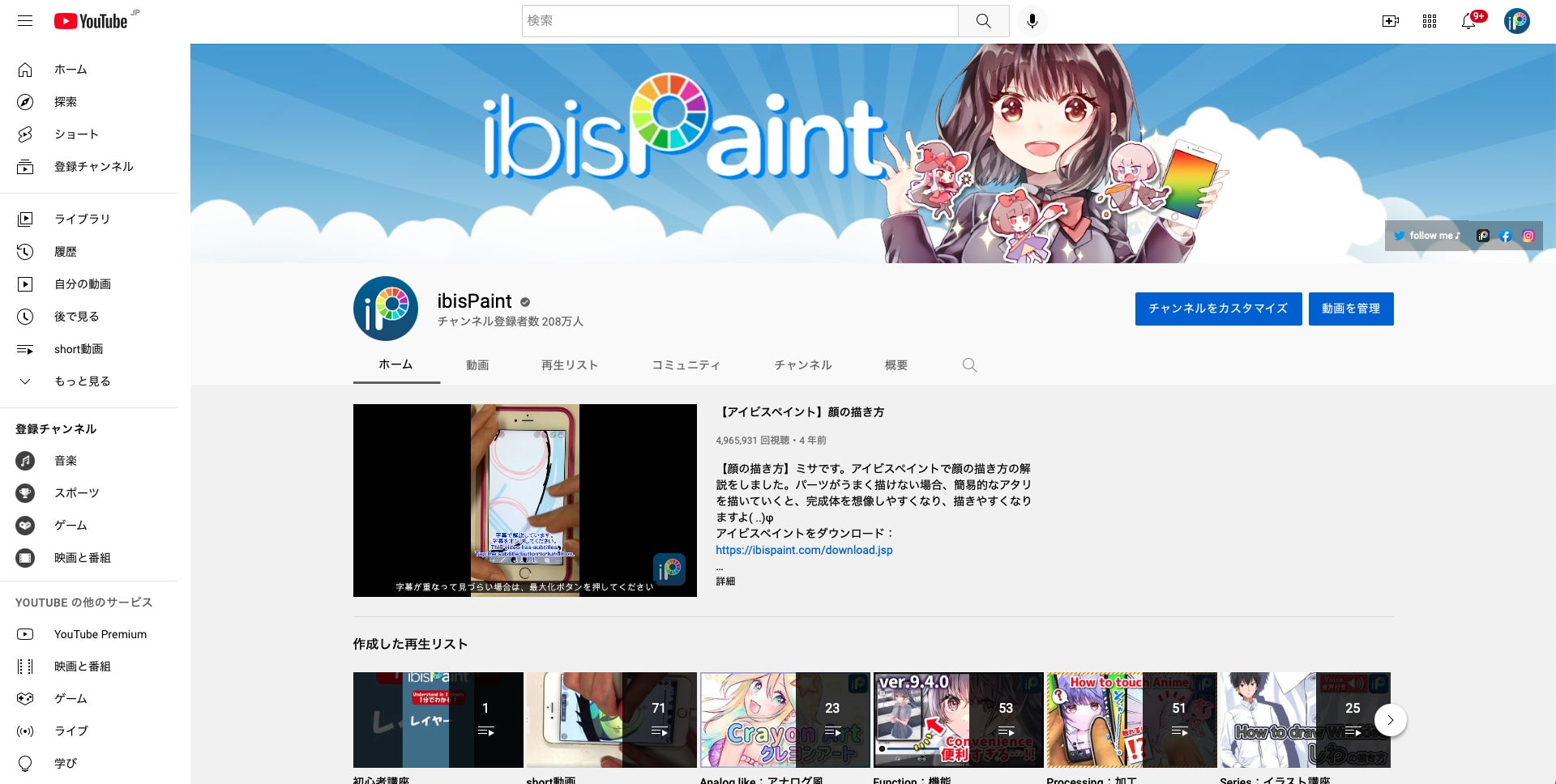The image size is (1556, 784).
Task: Click inside the search input field
Action: pyautogui.click(x=739, y=20)
